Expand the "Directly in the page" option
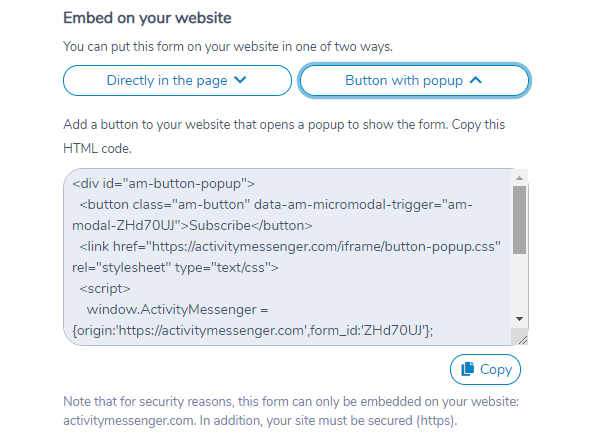 [177, 80]
